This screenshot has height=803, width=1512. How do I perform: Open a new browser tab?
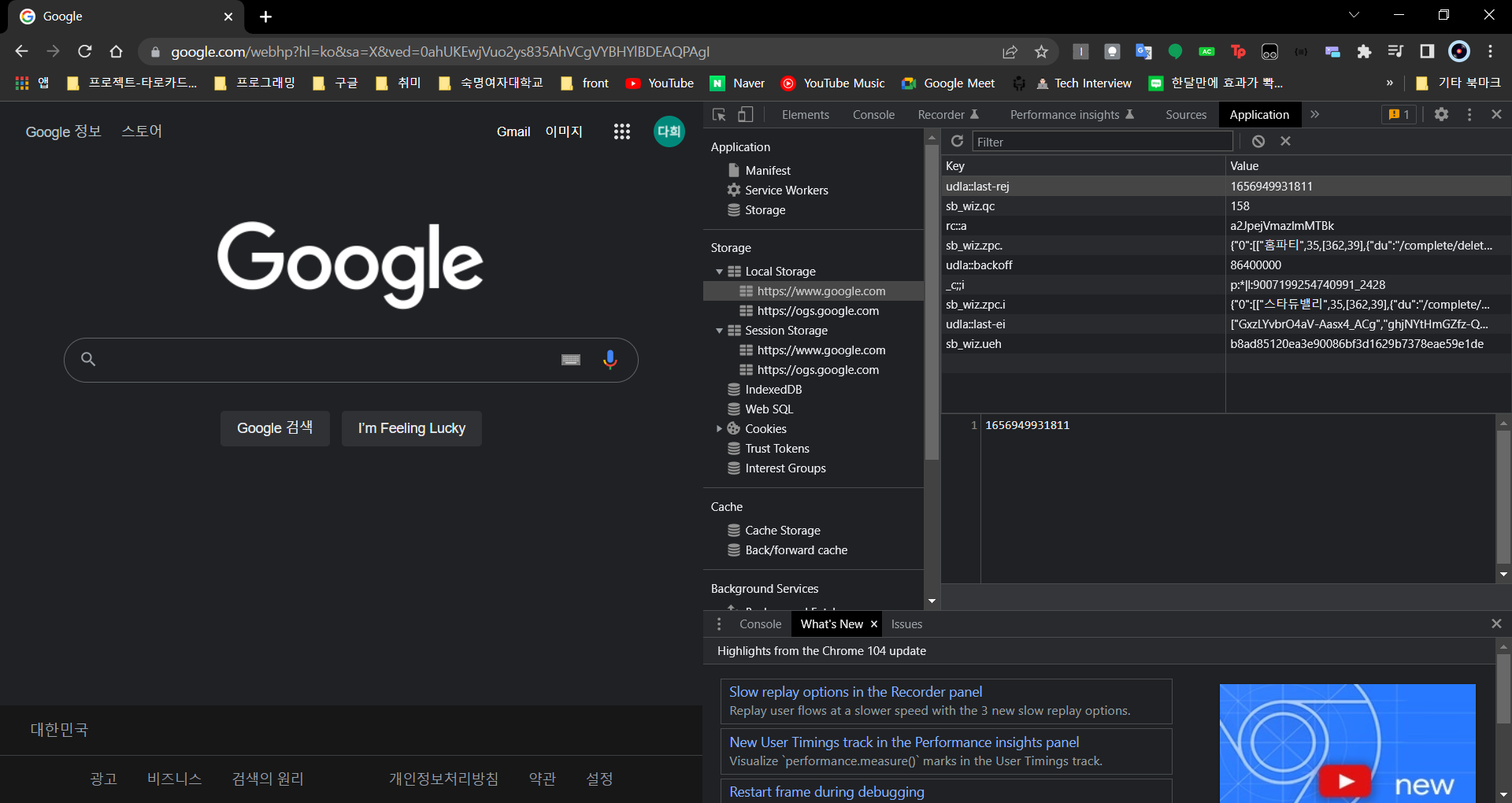266,17
